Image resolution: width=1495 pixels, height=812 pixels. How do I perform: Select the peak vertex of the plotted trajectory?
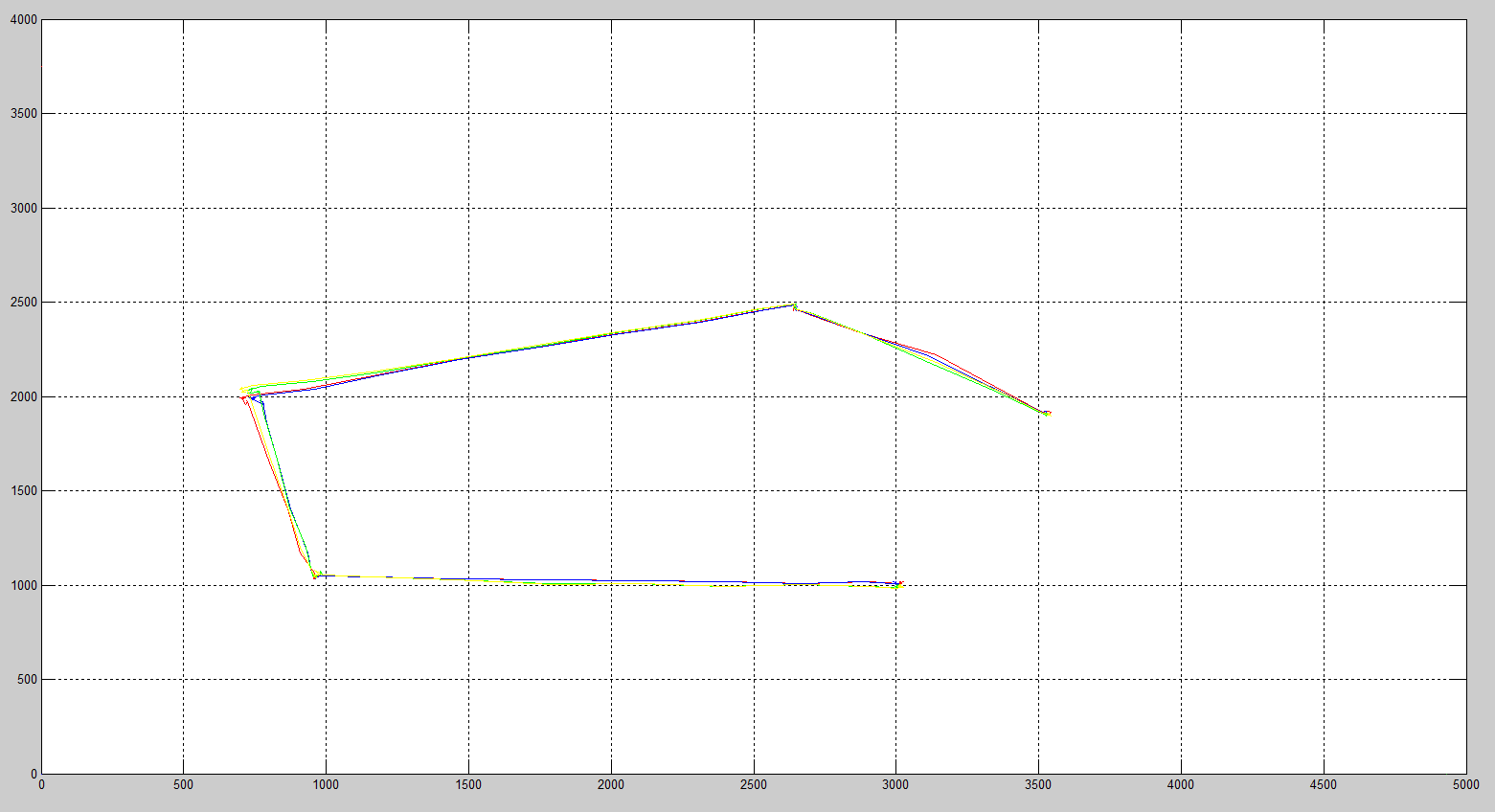793,305
